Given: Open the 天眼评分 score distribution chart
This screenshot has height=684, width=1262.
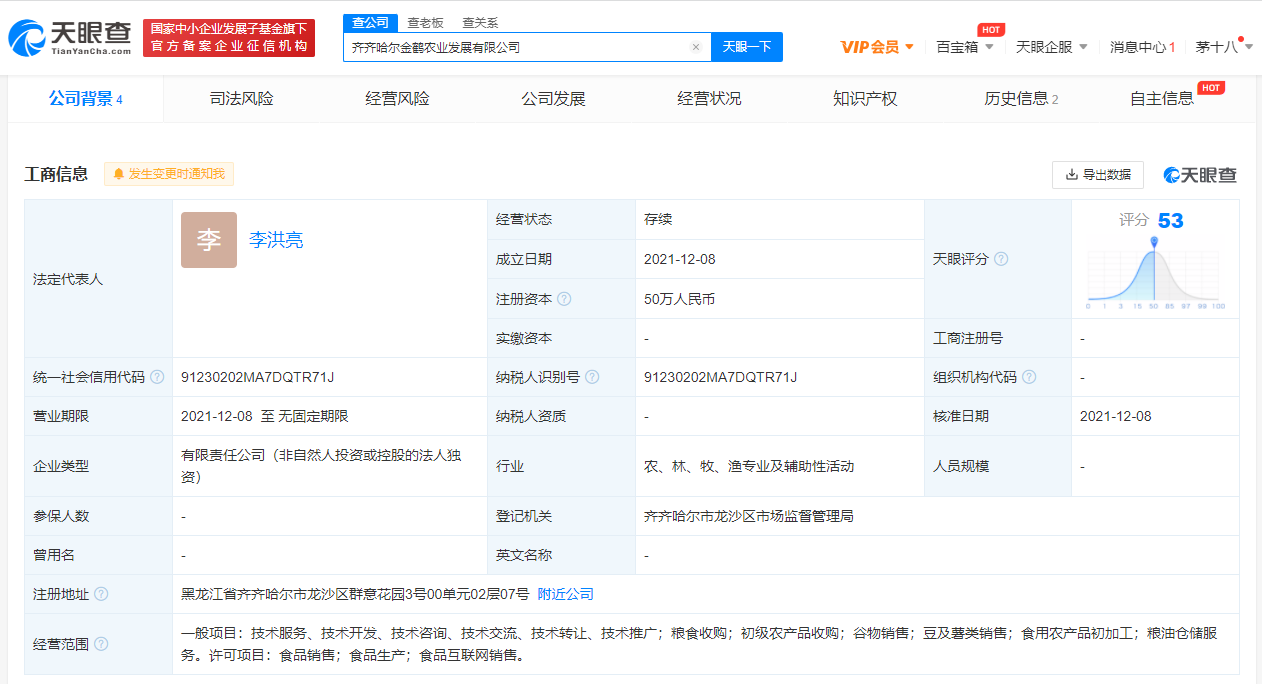Looking at the screenshot, I should (x=1154, y=273).
